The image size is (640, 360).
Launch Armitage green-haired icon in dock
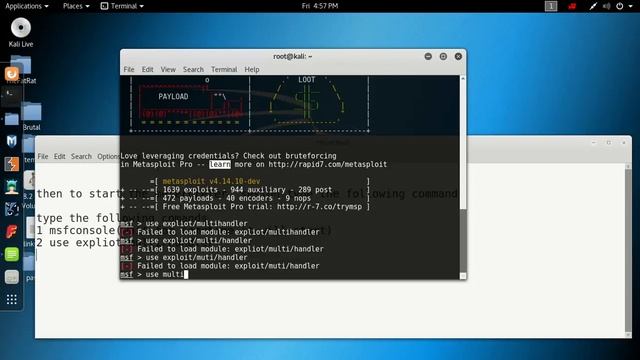11,187
